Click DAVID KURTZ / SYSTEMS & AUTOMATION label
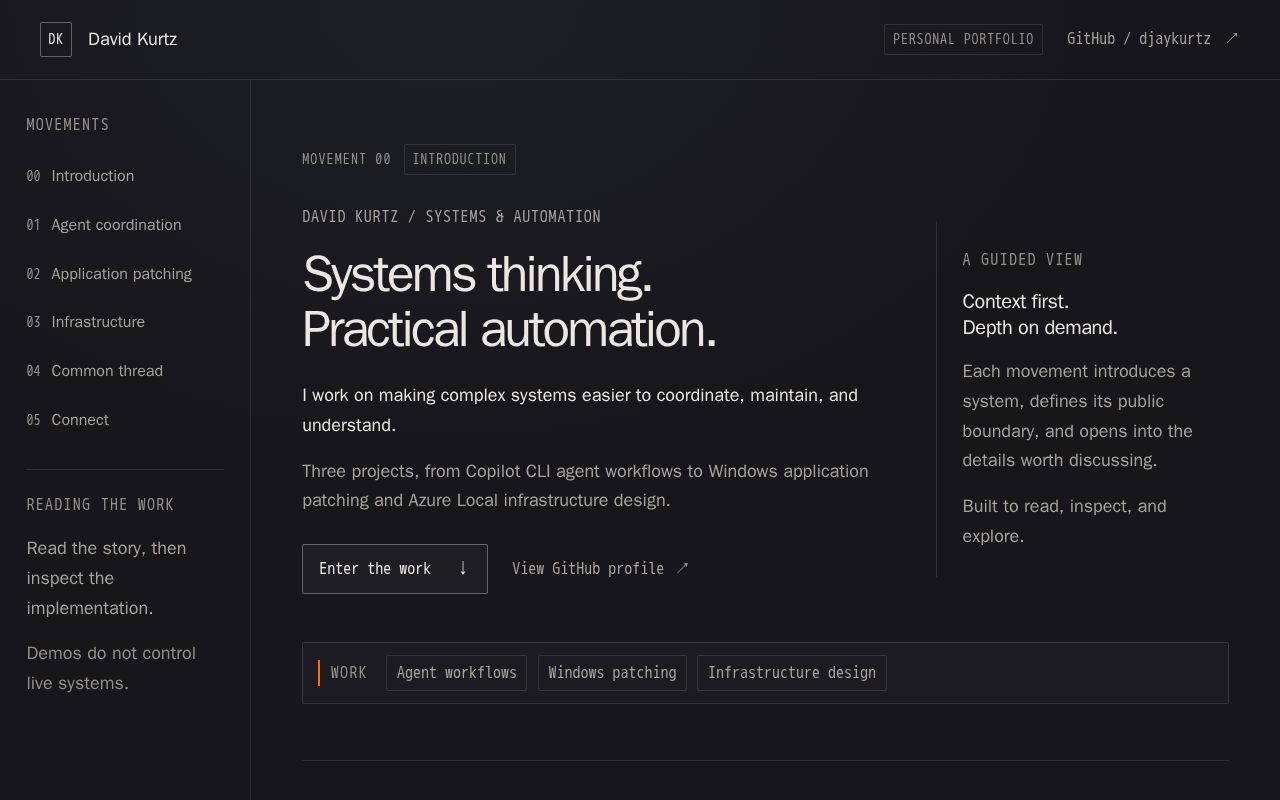 (451, 217)
